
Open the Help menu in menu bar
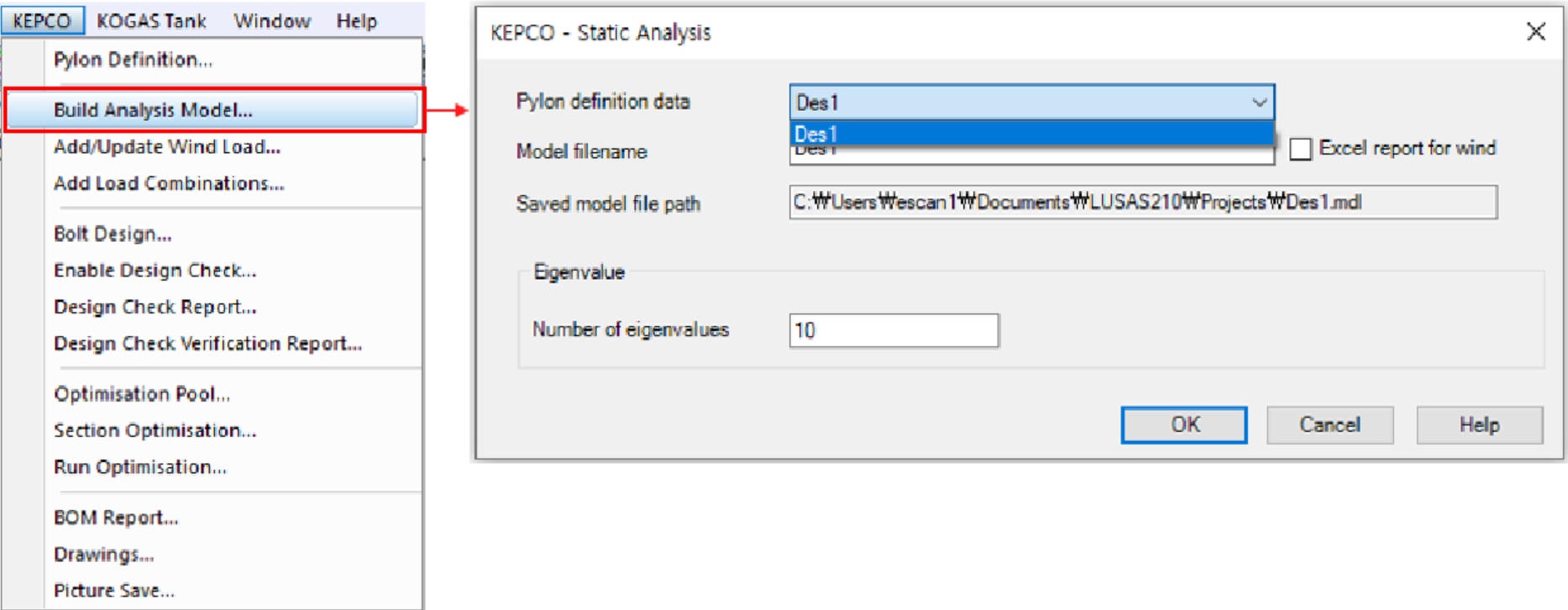(x=357, y=20)
